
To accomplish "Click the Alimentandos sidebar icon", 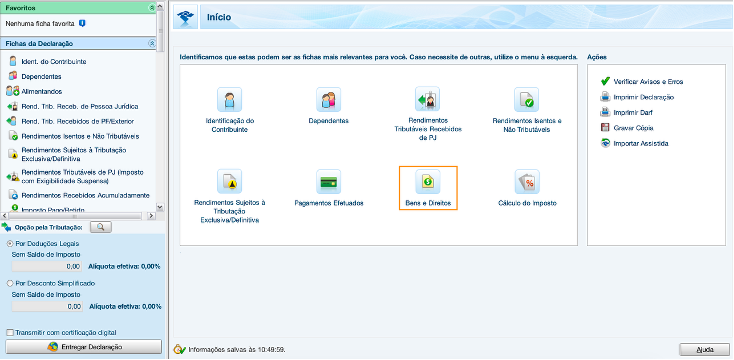I will (13, 91).
